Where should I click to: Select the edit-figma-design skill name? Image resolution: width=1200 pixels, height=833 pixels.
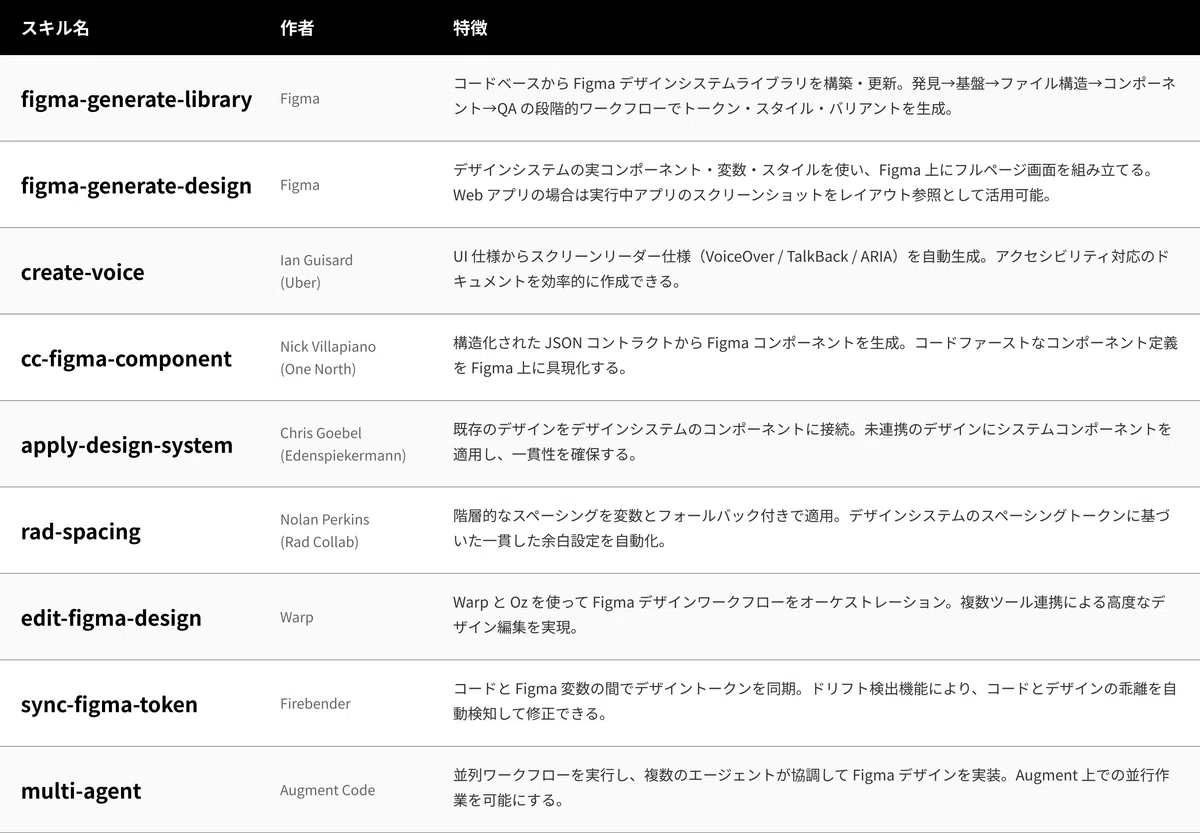[111, 617]
